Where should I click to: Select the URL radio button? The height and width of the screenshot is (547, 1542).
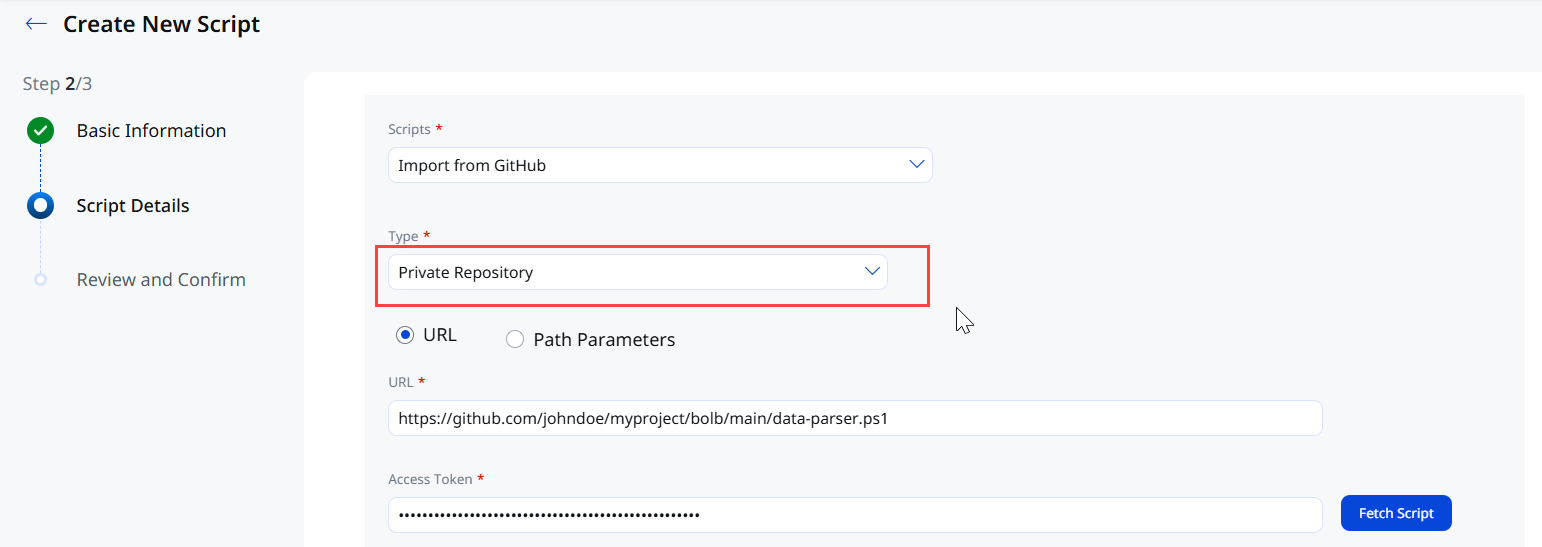point(405,336)
